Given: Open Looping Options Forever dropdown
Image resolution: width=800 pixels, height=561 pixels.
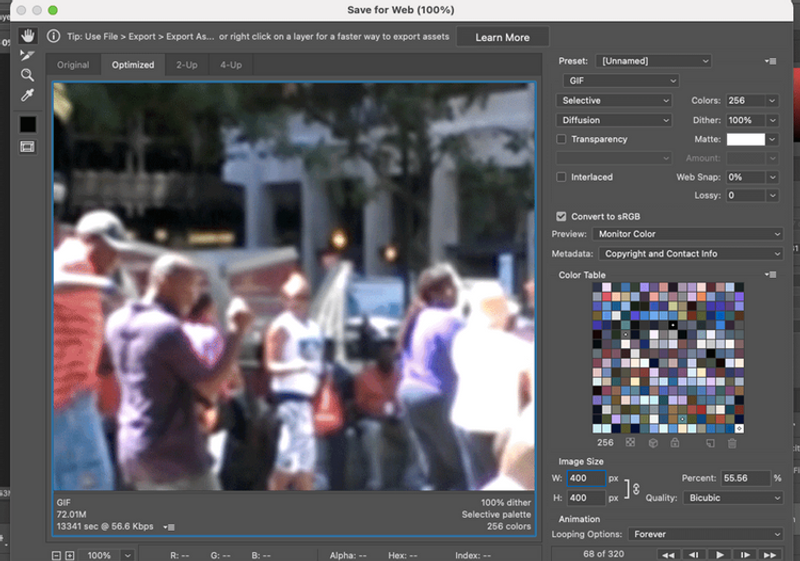Looking at the screenshot, I should (x=706, y=534).
